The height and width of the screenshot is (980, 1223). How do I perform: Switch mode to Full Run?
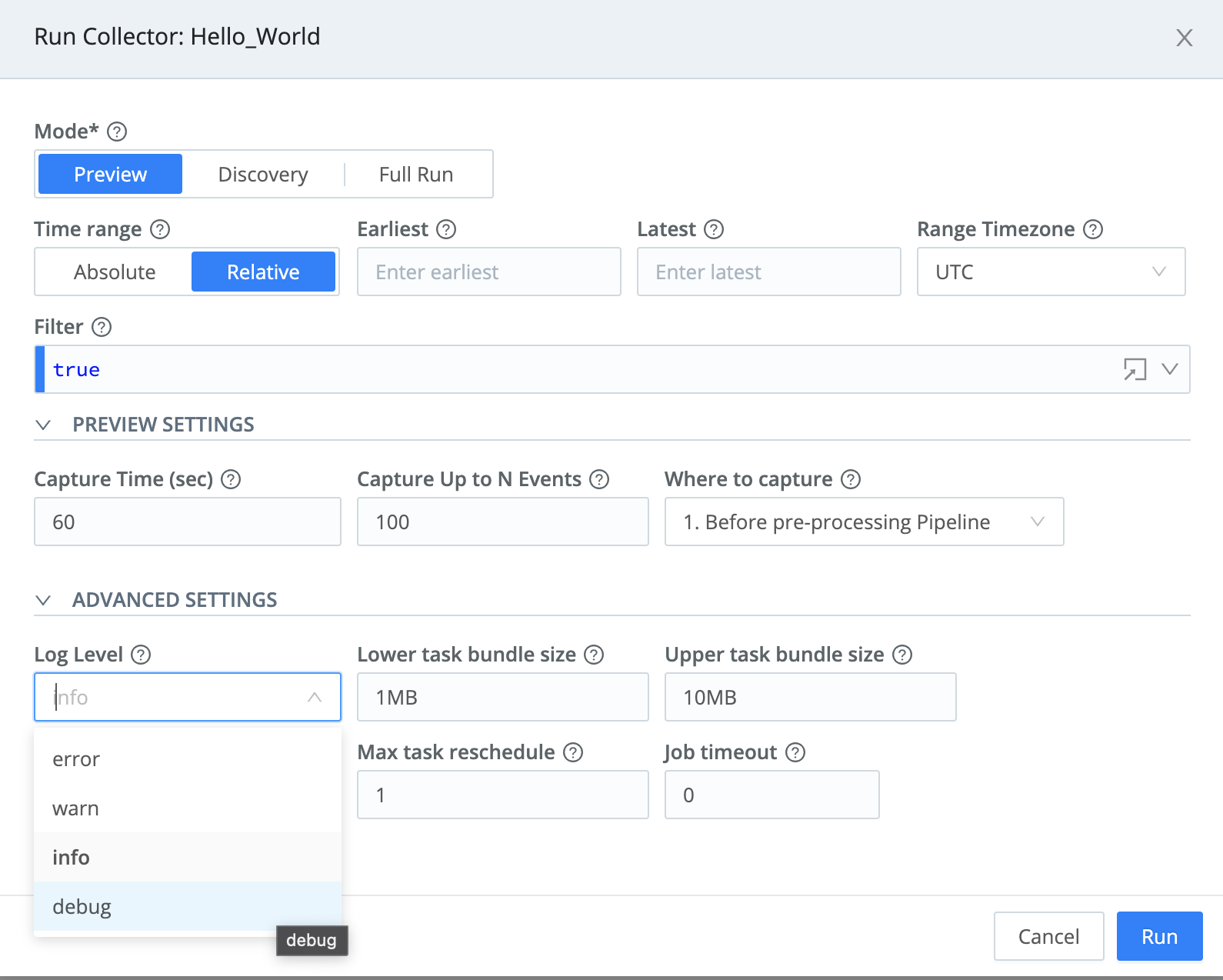tap(415, 175)
